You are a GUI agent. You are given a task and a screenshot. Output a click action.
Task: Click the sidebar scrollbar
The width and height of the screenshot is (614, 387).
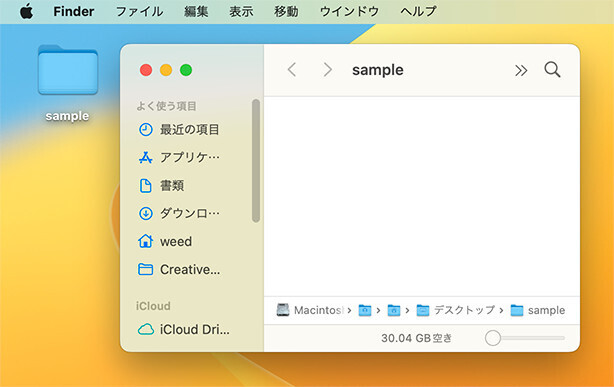click(x=256, y=161)
